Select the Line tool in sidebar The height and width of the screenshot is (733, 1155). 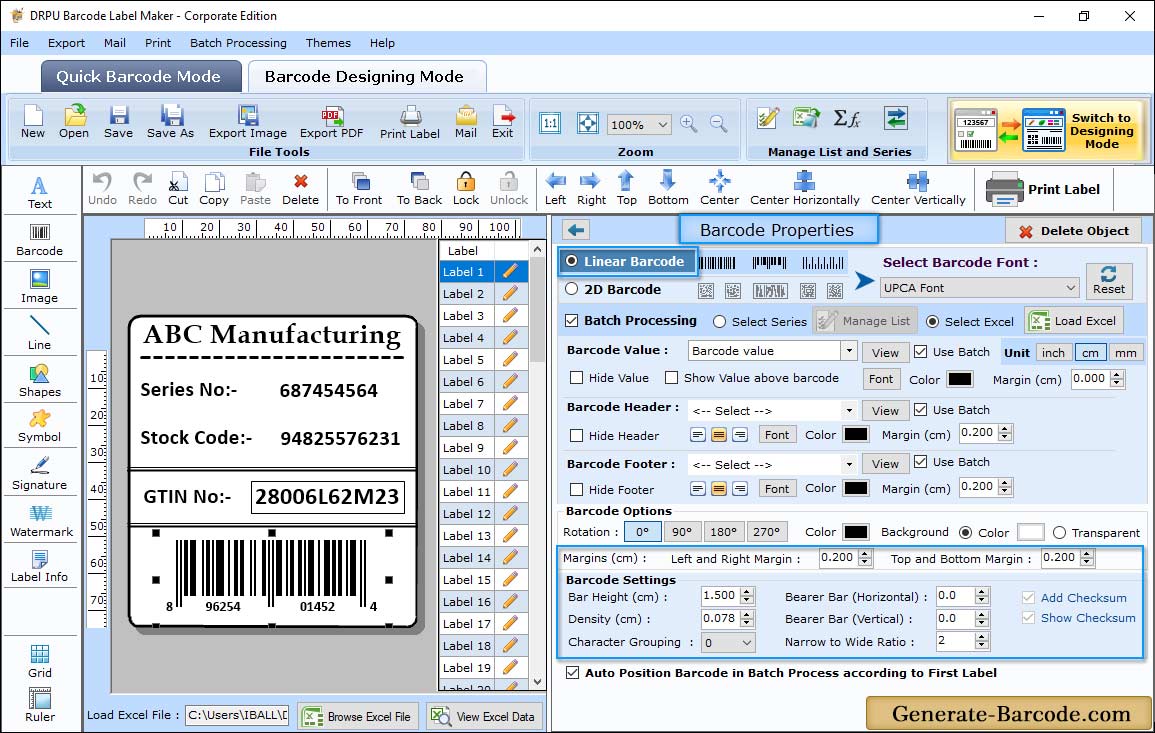[40, 333]
